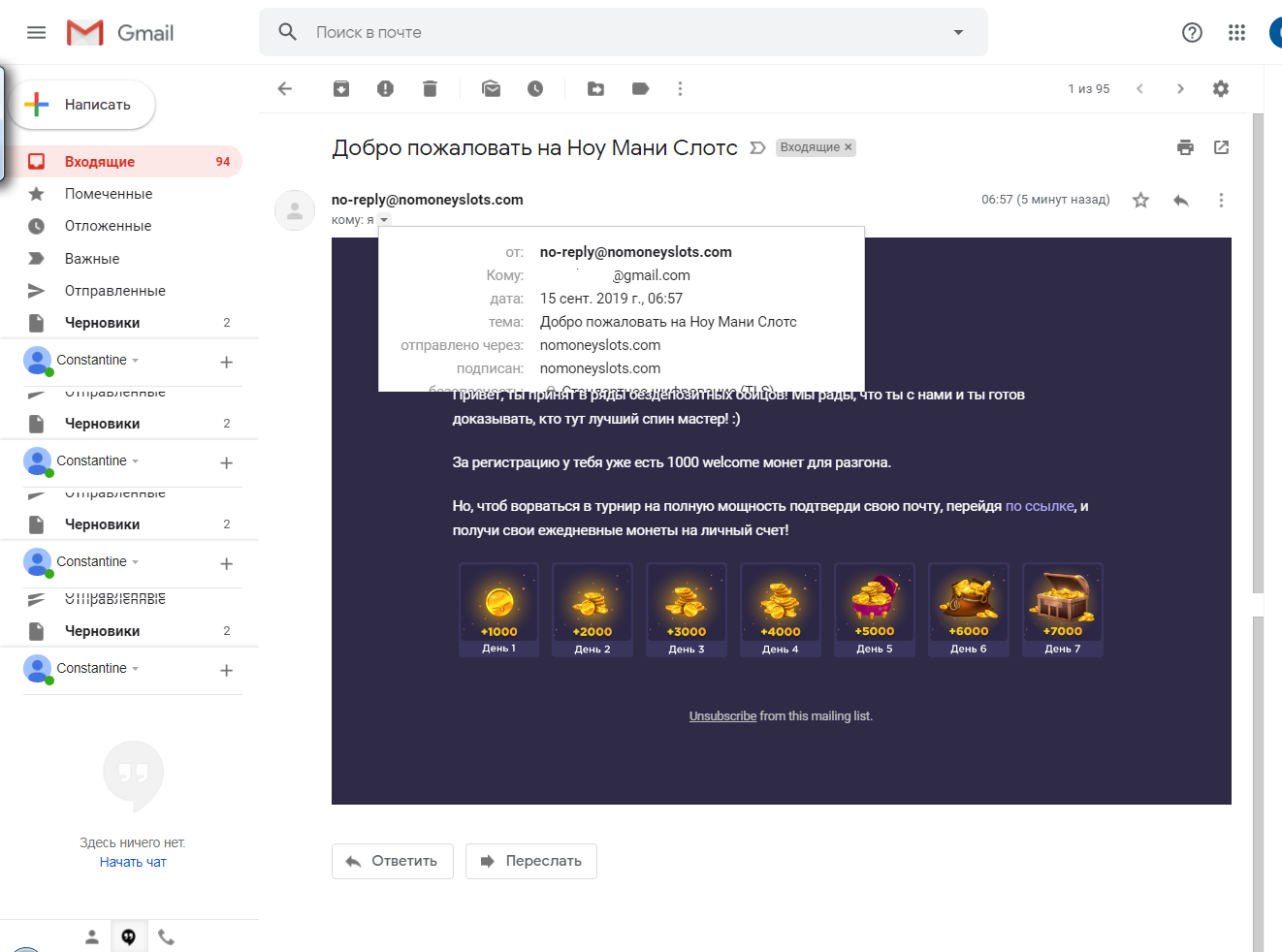The height and width of the screenshot is (952, 1282).
Task: Toggle the importance marker beside the subject
Action: point(757,147)
